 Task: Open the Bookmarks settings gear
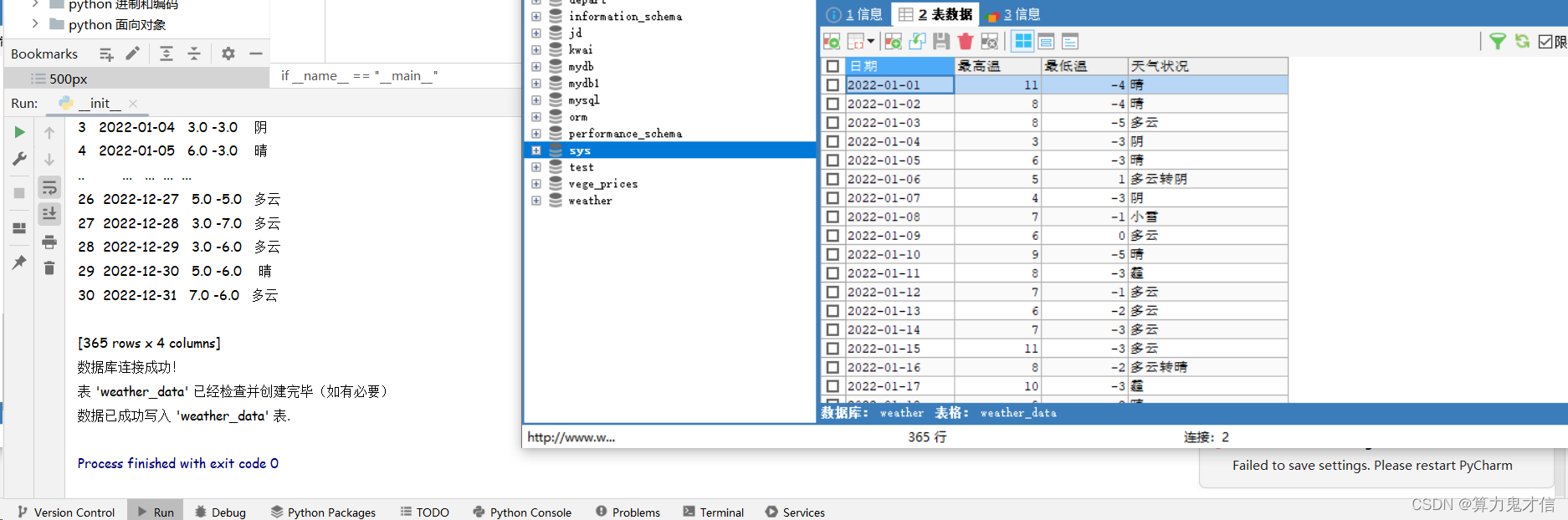pos(228,54)
